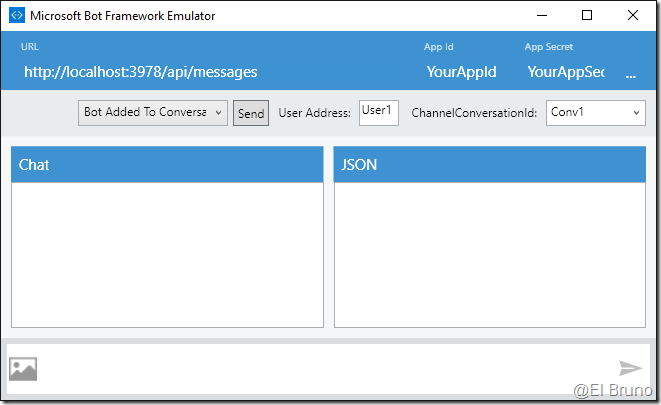The height and width of the screenshot is (405, 661).
Task: Edit the localhost URL field
Action: pyautogui.click(x=140, y=72)
